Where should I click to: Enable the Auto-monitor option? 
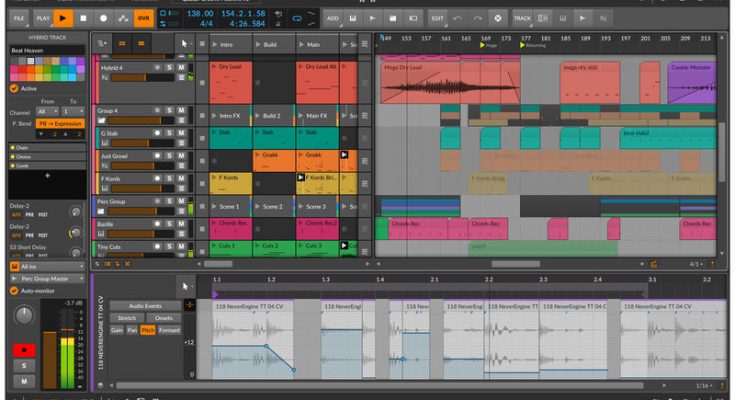[14, 290]
